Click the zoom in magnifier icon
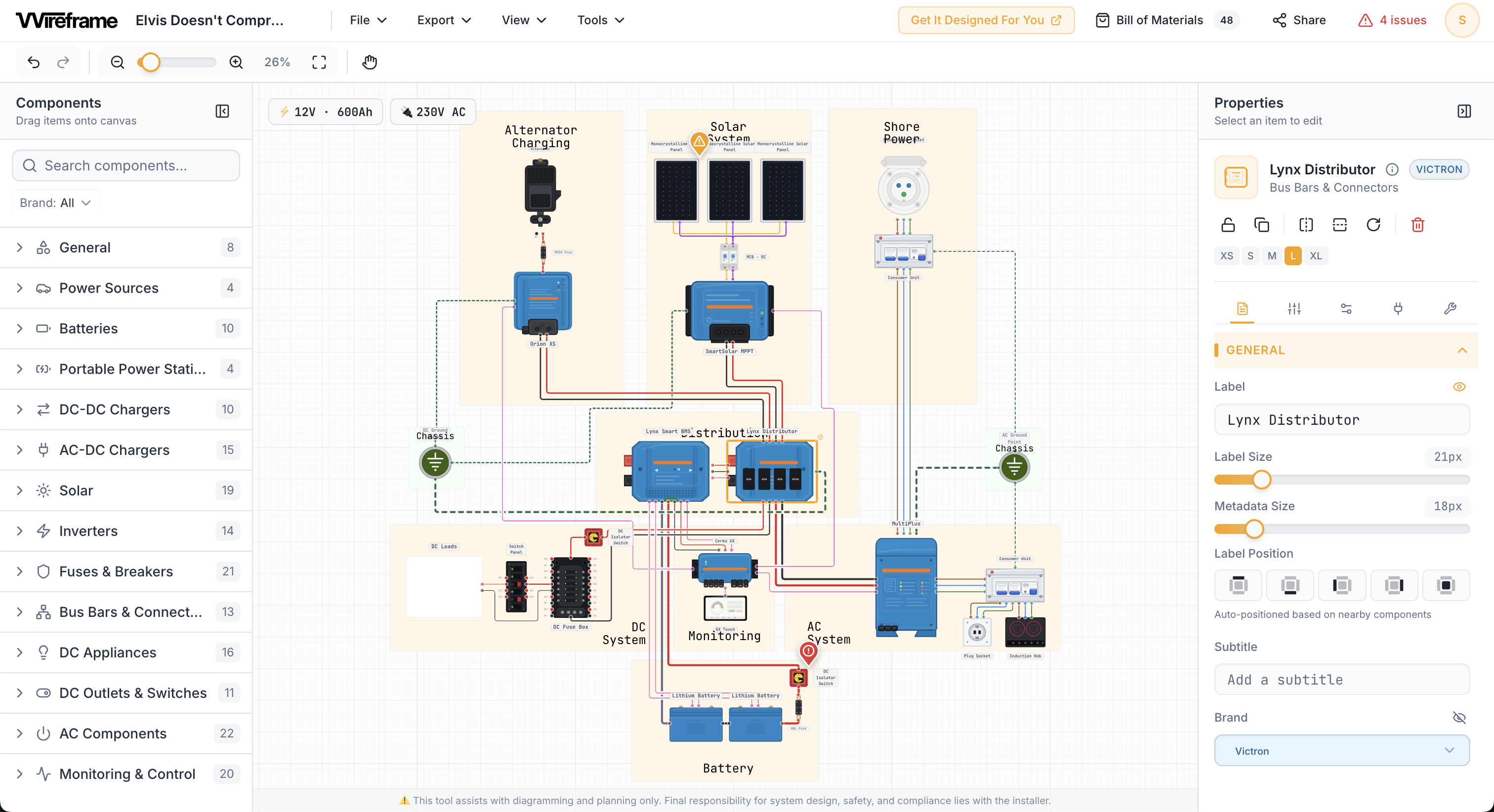The image size is (1494, 812). tap(237, 62)
